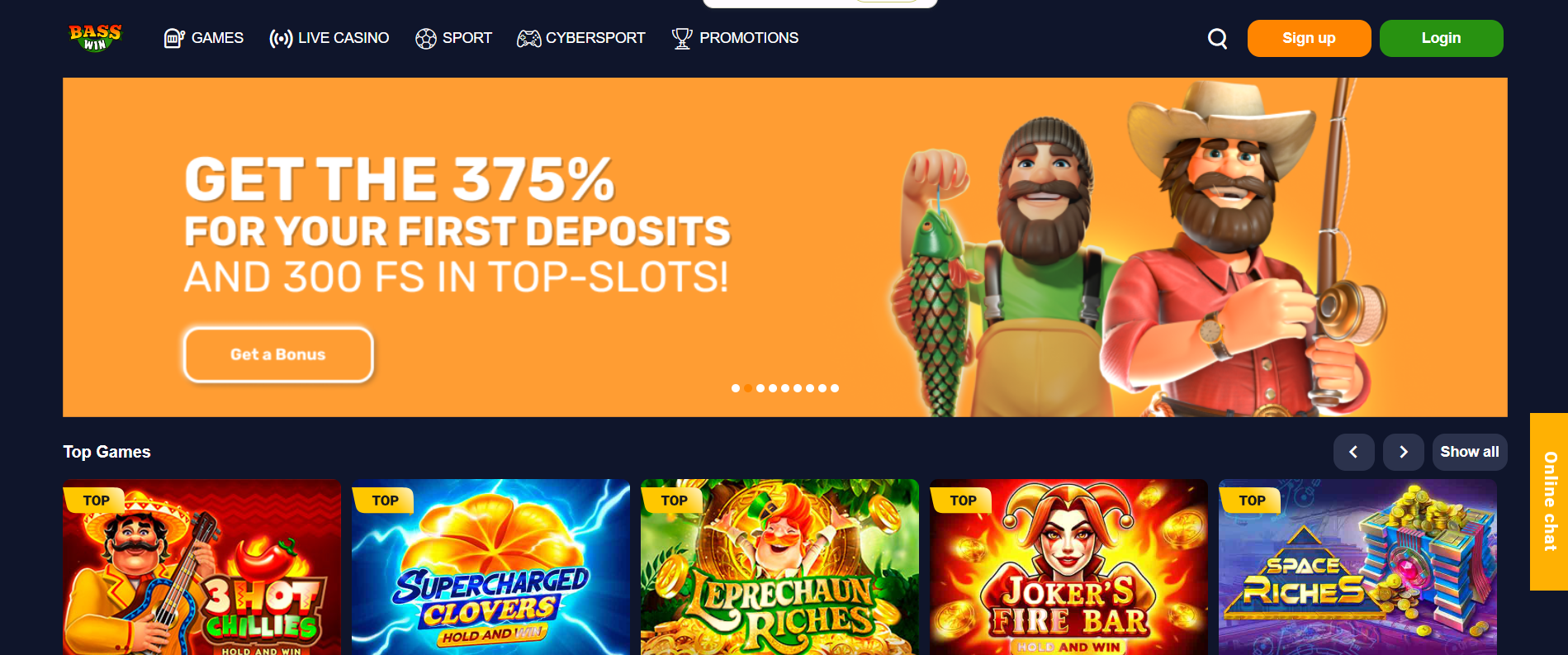This screenshot has height=655, width=1568.
Task: Click the trophy Promotions icon
Action: [x=682, y=39]
